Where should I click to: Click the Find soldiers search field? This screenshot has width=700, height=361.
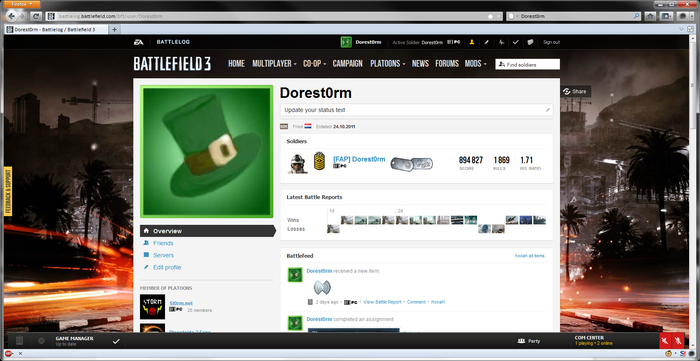(527, 65)
